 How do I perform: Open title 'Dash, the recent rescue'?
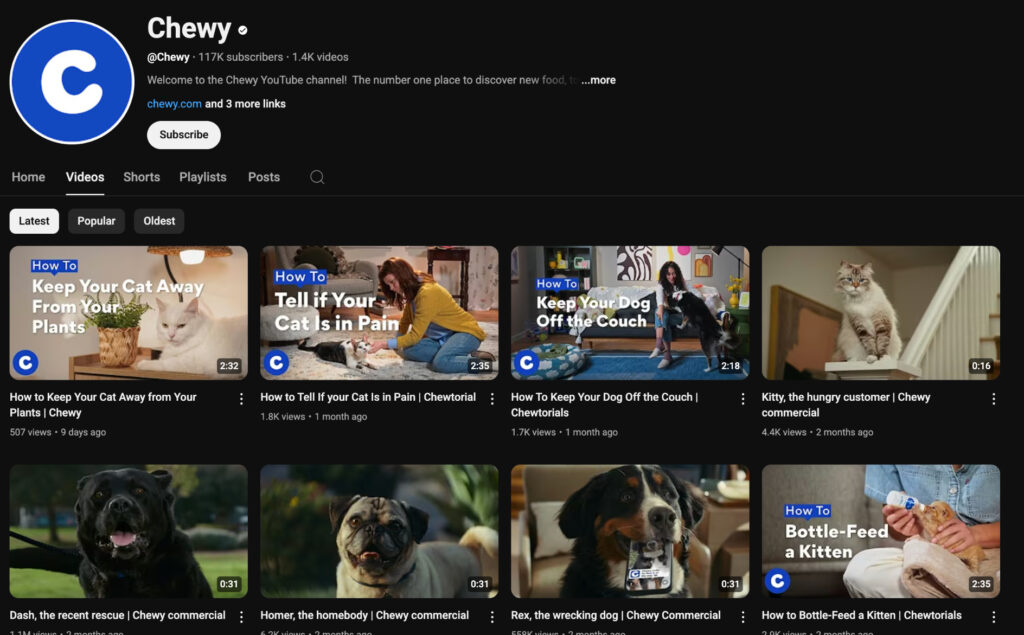[x=118, y=615]
